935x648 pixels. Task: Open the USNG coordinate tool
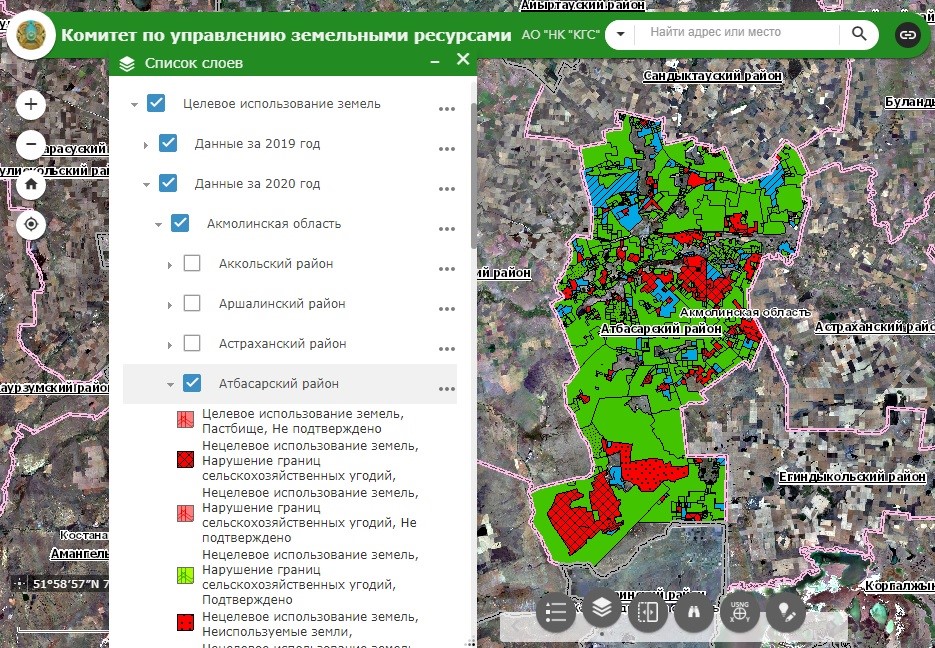point(739,612)
